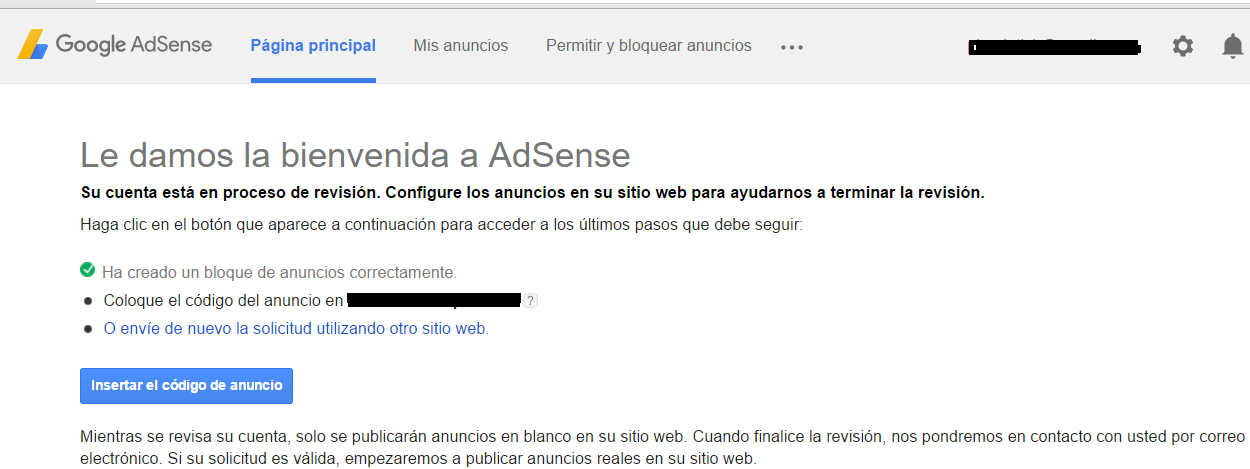
Task: Click the redacted account email at top
Action: click(1055, 47)
